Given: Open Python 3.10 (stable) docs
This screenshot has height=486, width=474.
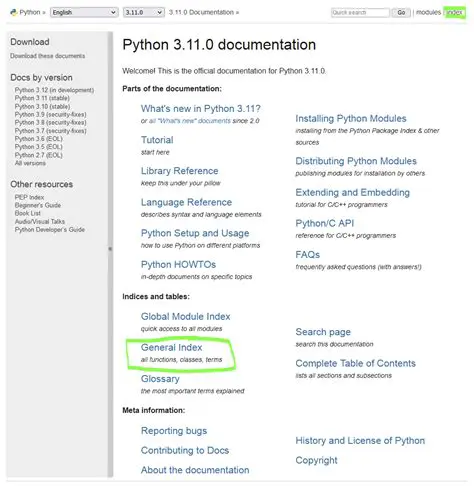Looking at the screenshot, I should click(42, 106).
